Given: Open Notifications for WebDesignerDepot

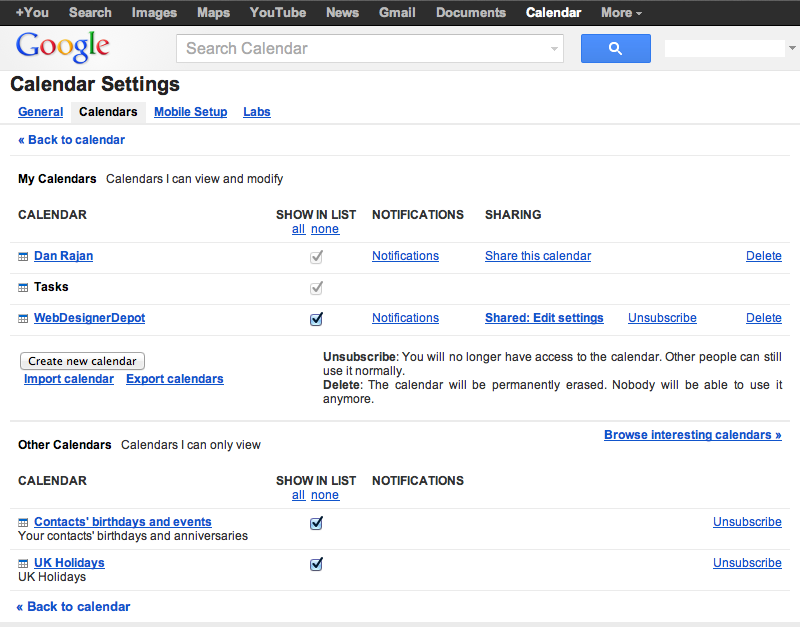Looking at the screenshot, I should point(405,318).
